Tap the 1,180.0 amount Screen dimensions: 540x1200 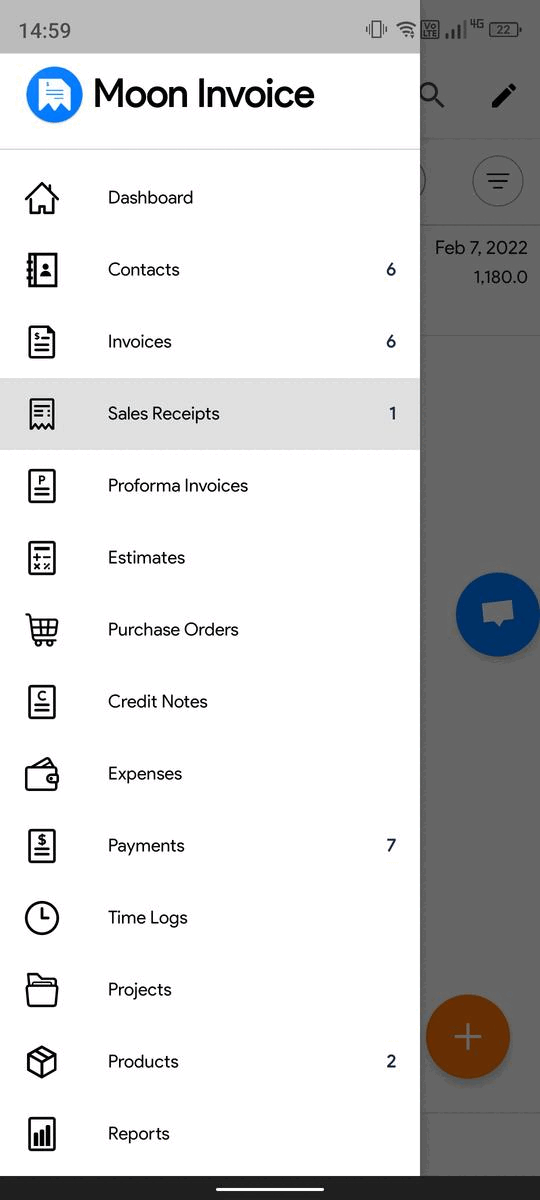(x=500, y=277)
